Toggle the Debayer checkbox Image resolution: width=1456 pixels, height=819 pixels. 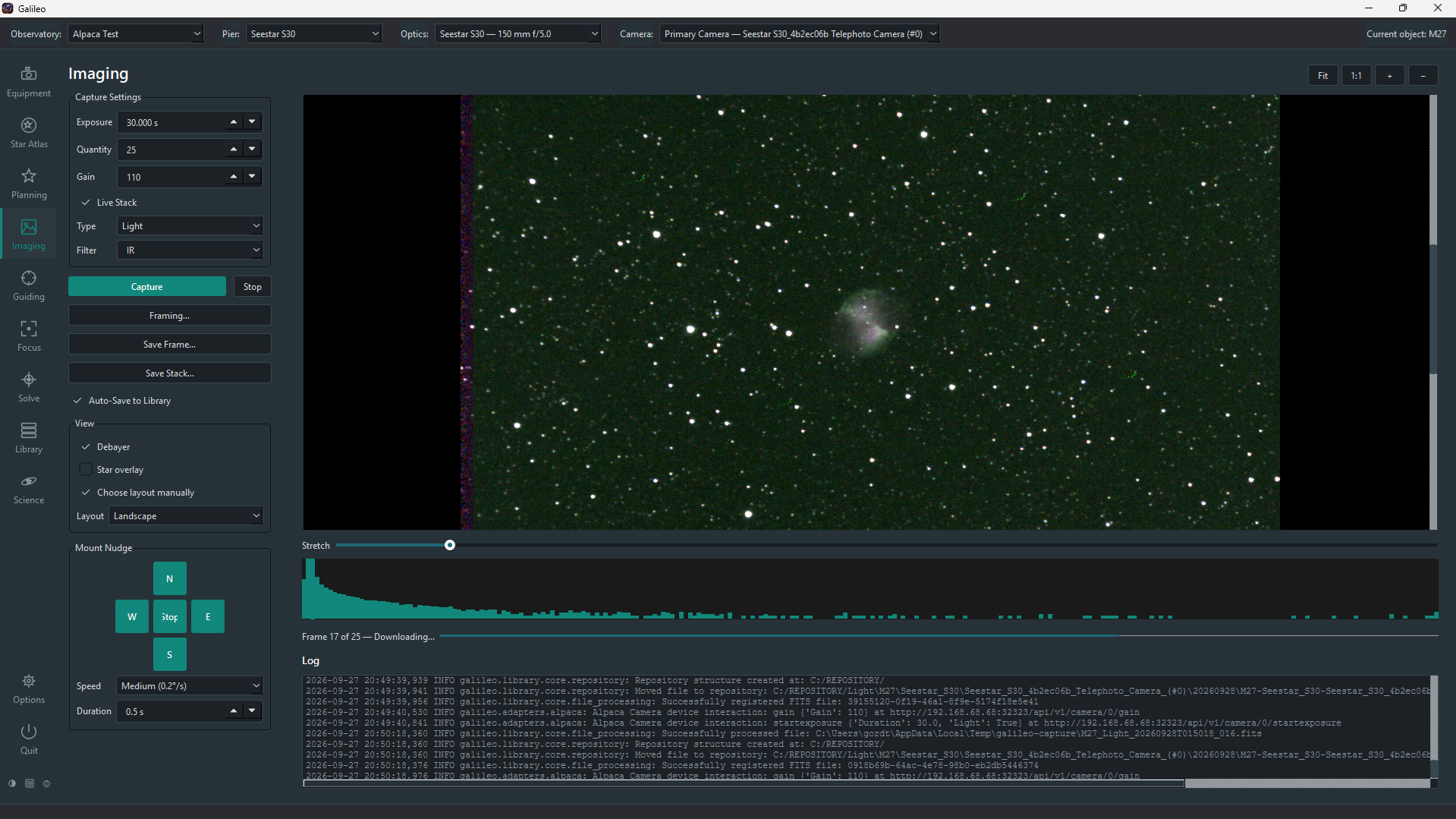point(86,447)
